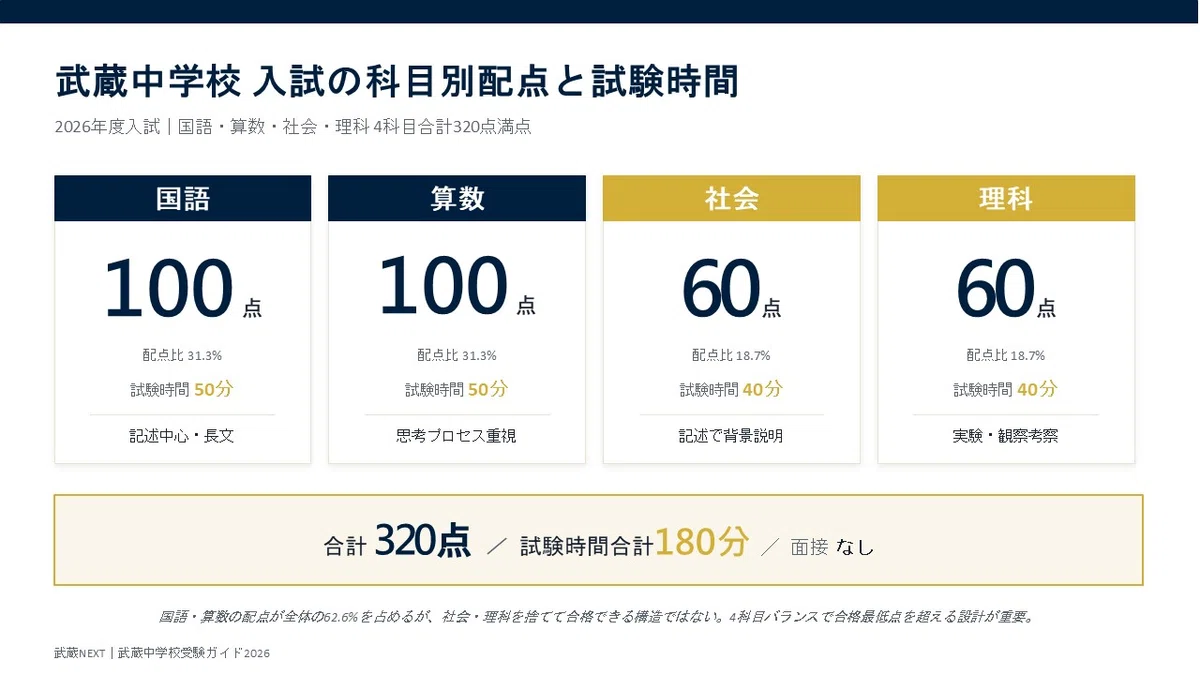Image resolution: width=1200 pixels, height=675 pixels.
Task: Click 面接 なし in the summary box
Action: [832, 547]
